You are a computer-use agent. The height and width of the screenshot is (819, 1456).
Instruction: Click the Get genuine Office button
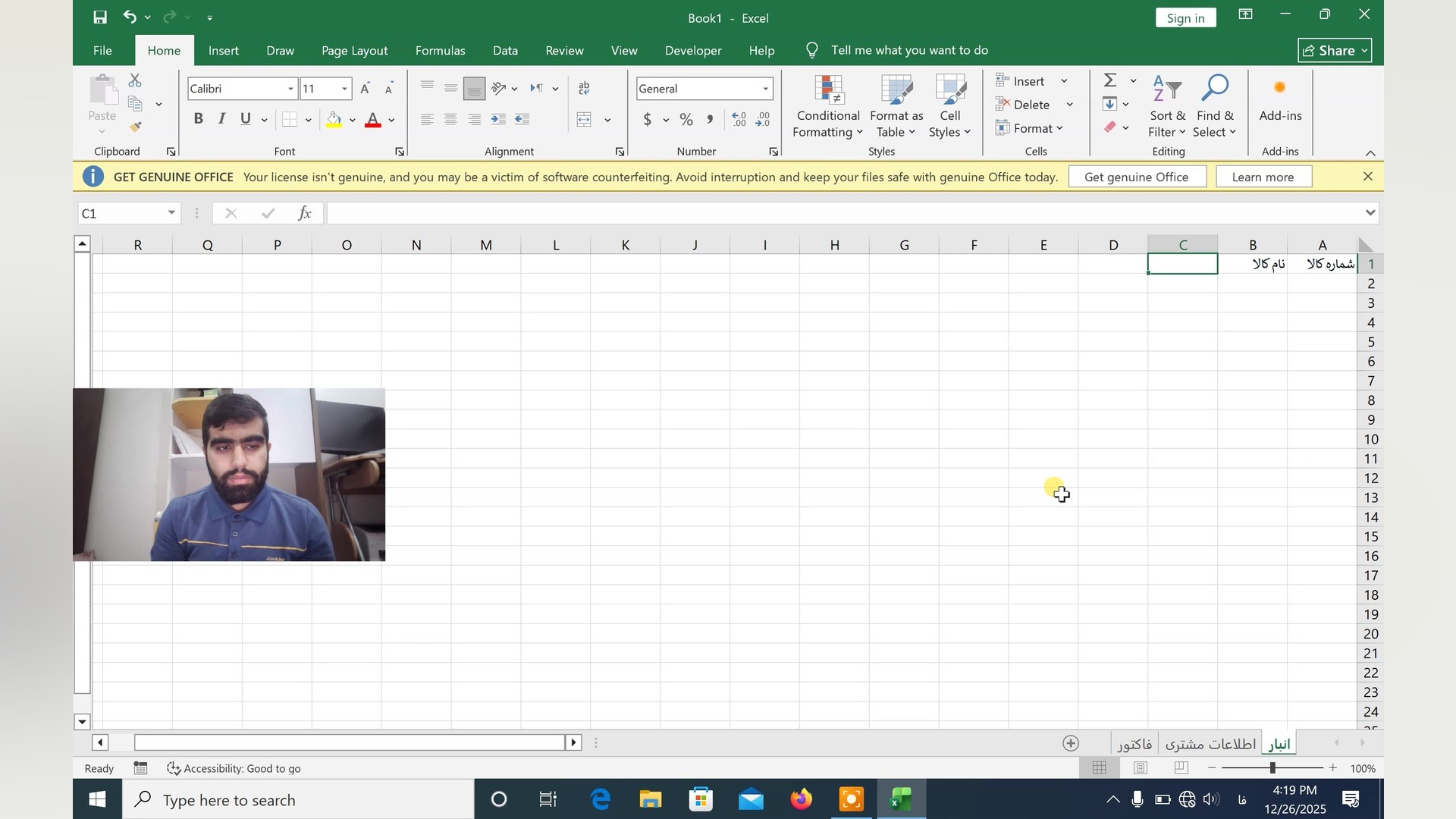pyautogui.click(x=1136, y=177)
